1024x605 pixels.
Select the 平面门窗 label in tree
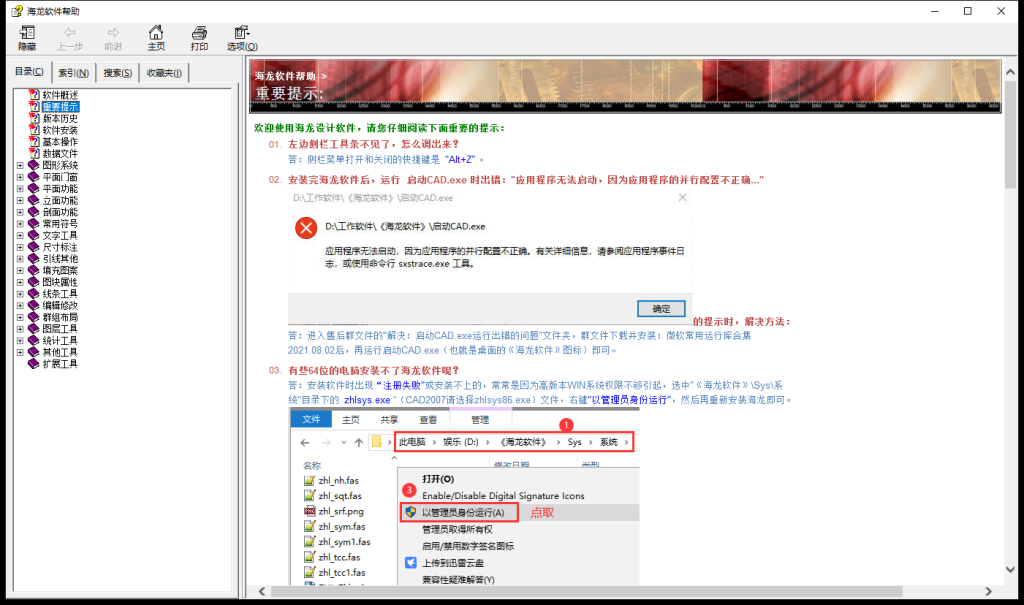(60, 177)
